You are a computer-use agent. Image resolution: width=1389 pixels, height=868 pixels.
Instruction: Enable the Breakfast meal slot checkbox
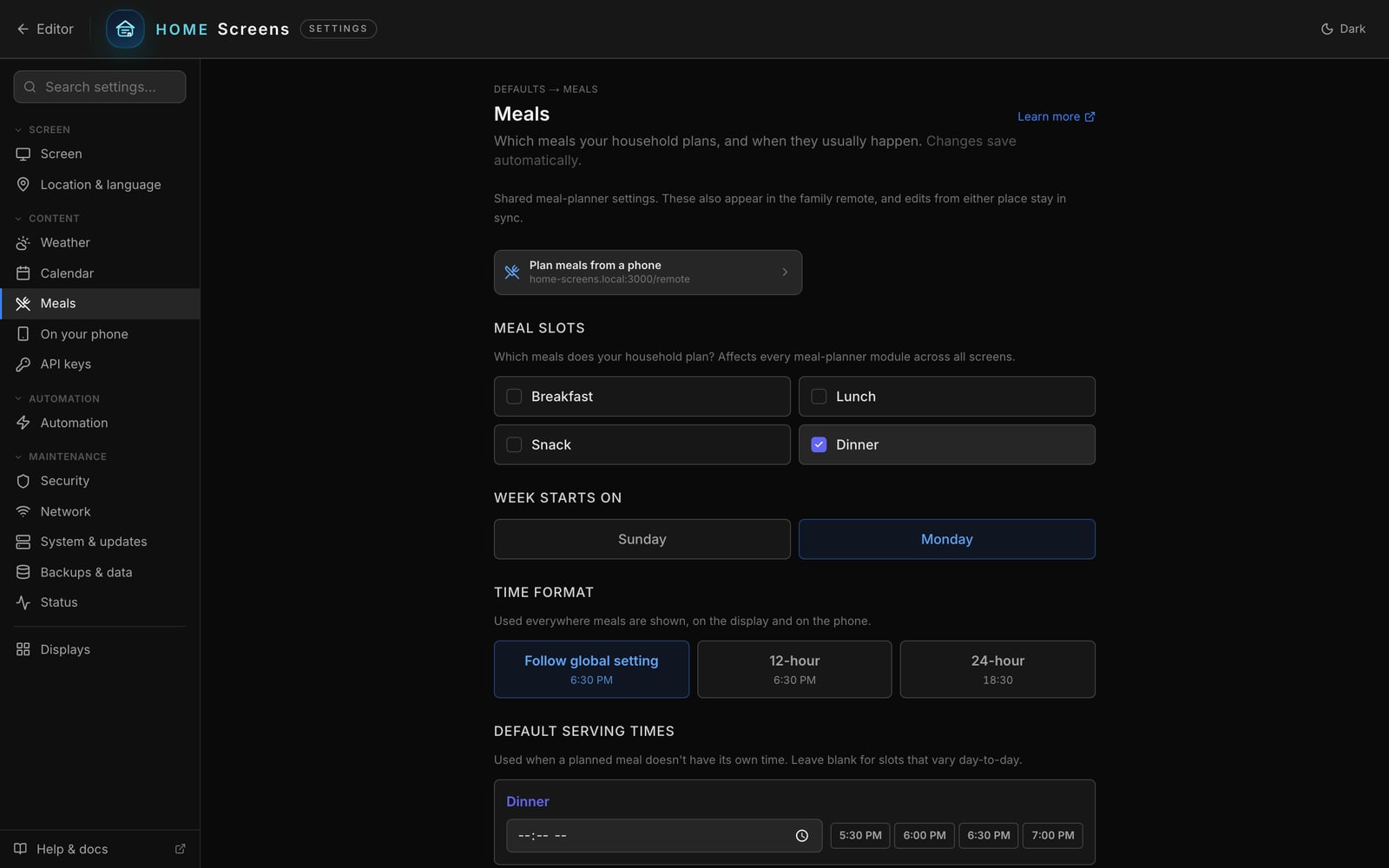[514, 397]
